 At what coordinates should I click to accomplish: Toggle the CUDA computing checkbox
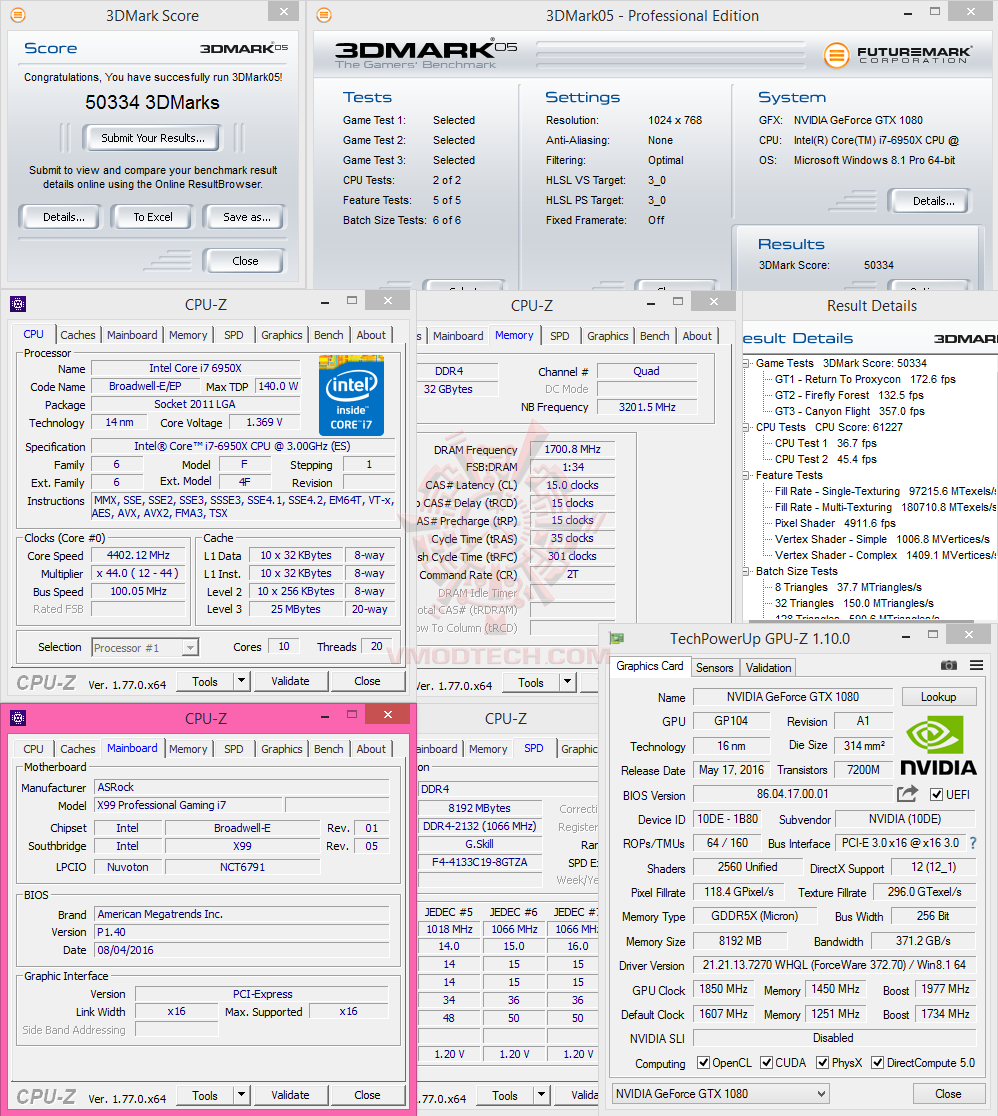point(767,1063)
